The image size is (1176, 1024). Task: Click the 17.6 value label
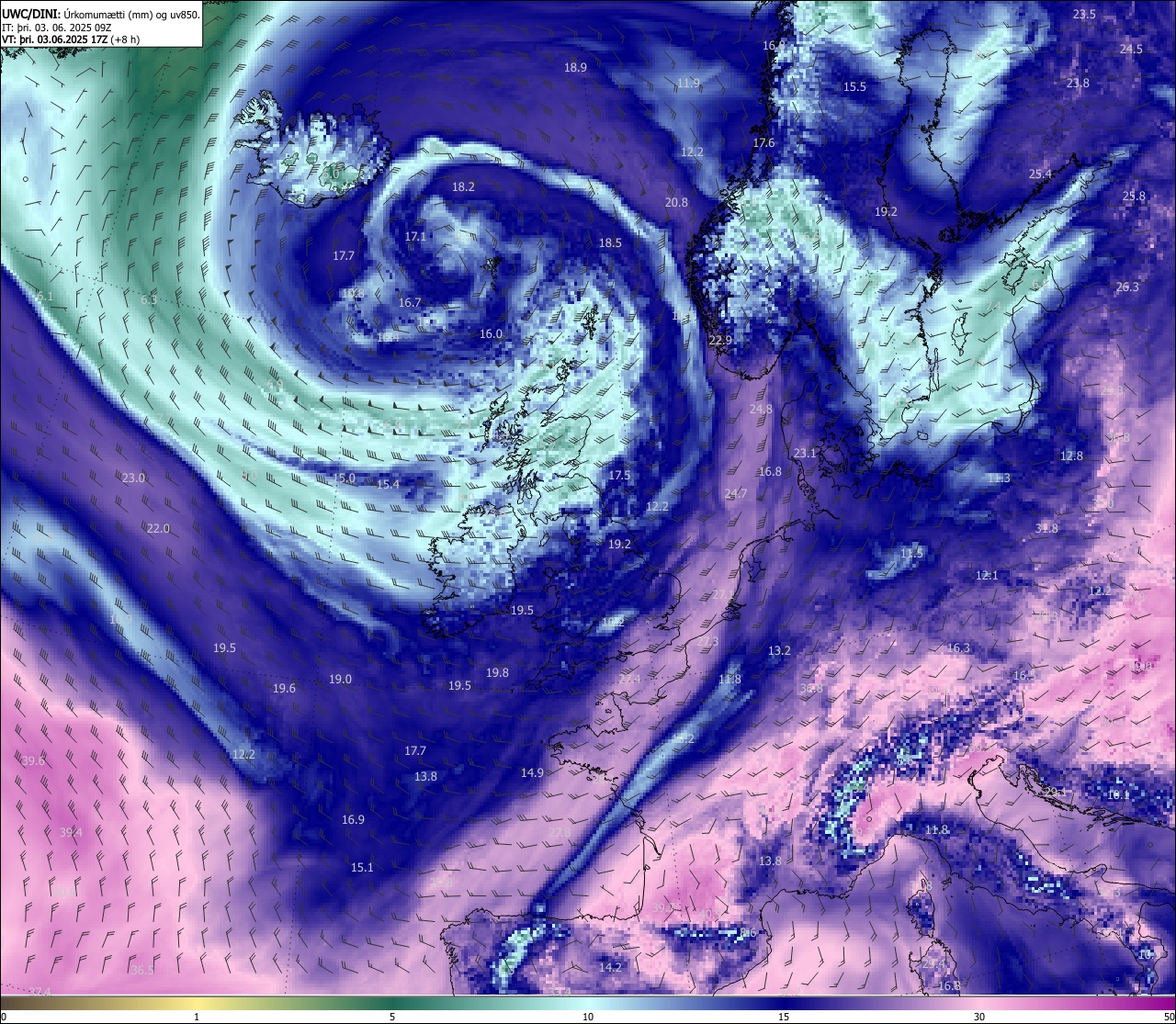tap(763, 143)
